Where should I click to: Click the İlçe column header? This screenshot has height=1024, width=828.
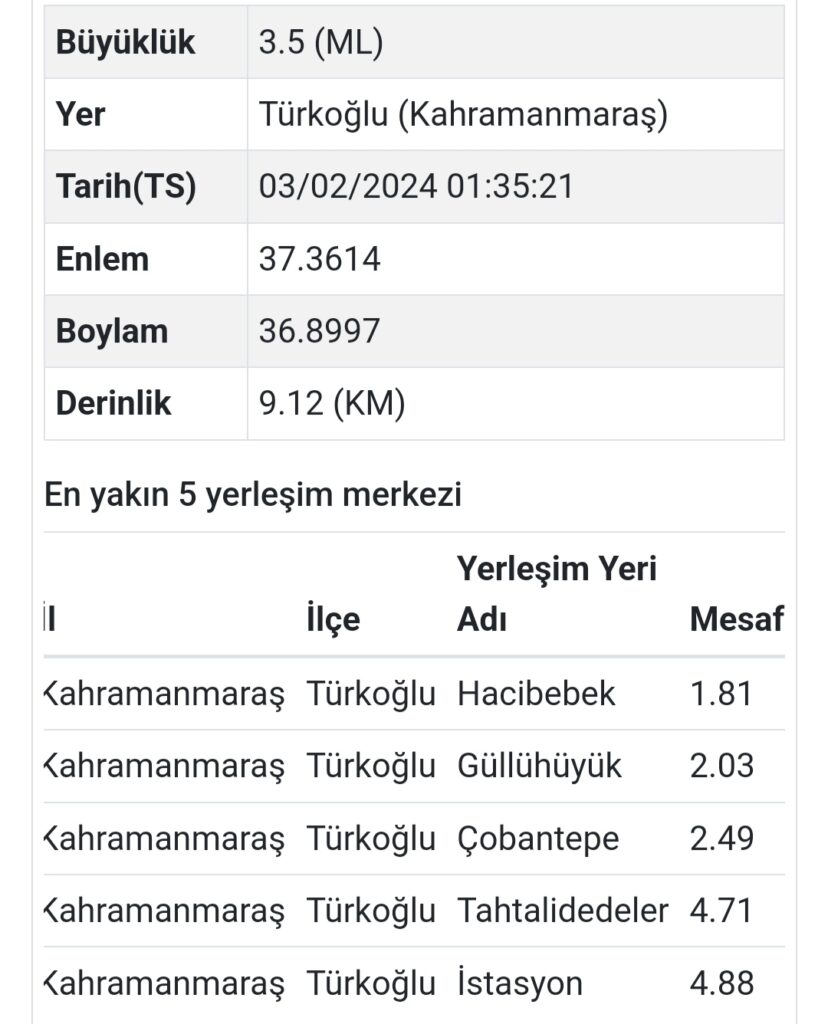click(332, 620)
